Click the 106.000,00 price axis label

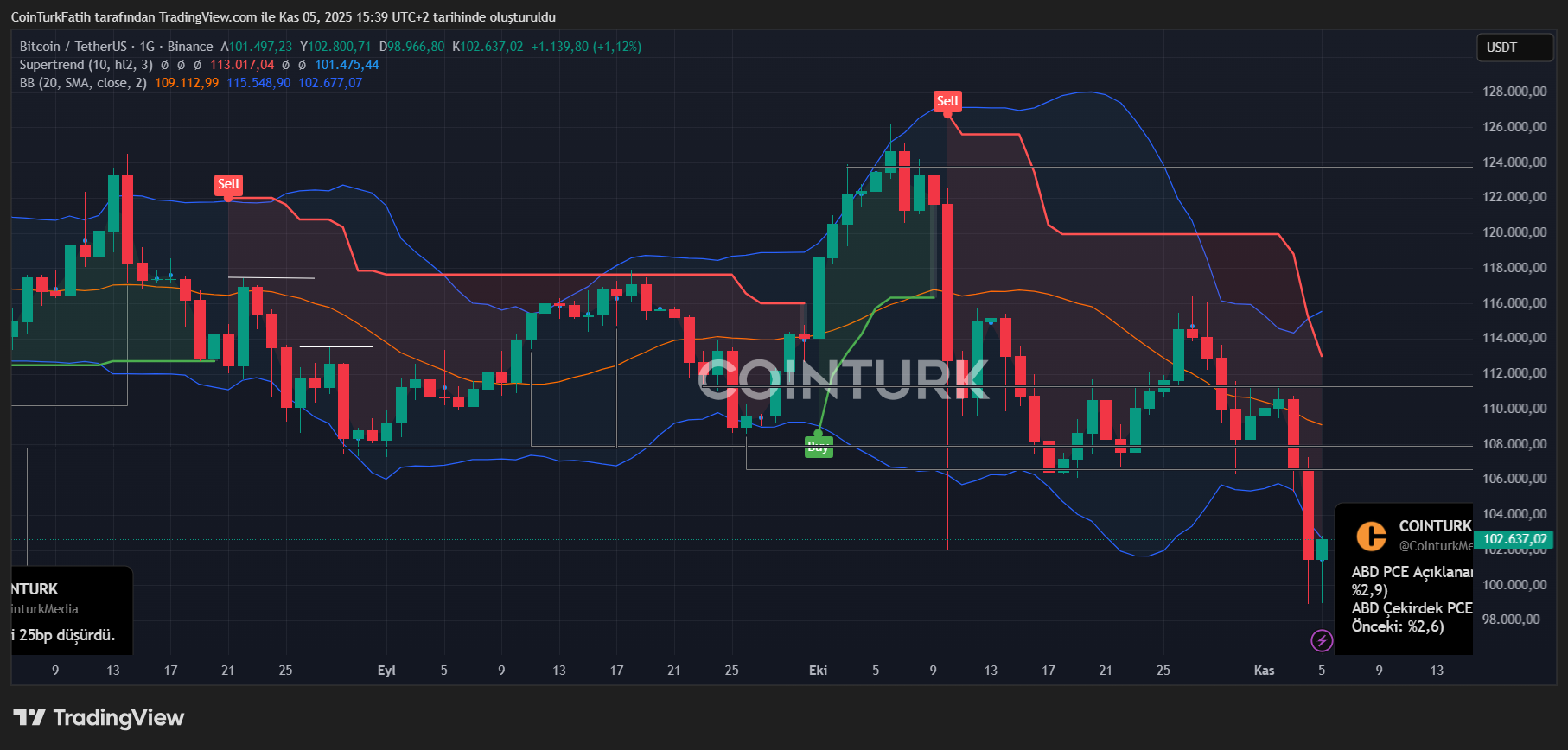(1514, 479)
